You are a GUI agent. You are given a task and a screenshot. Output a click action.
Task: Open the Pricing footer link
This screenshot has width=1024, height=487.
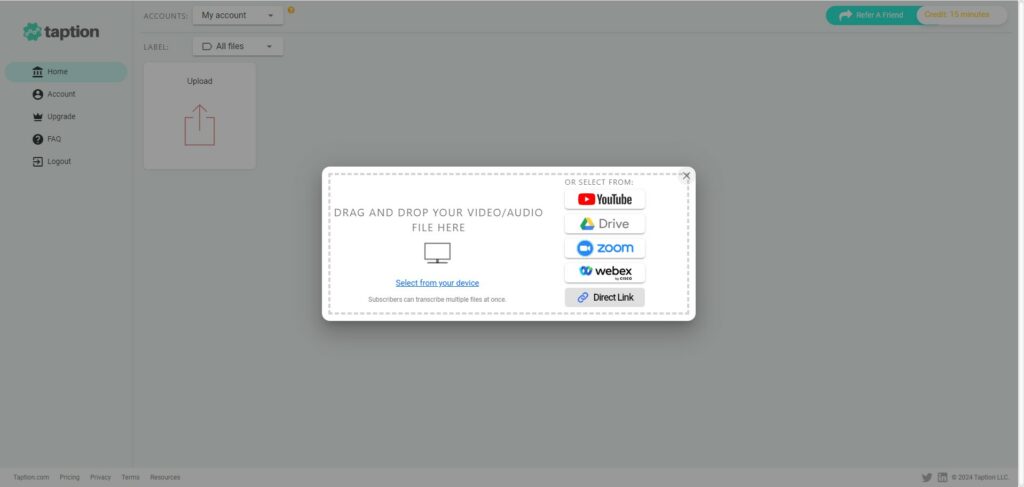pos(69,477)
